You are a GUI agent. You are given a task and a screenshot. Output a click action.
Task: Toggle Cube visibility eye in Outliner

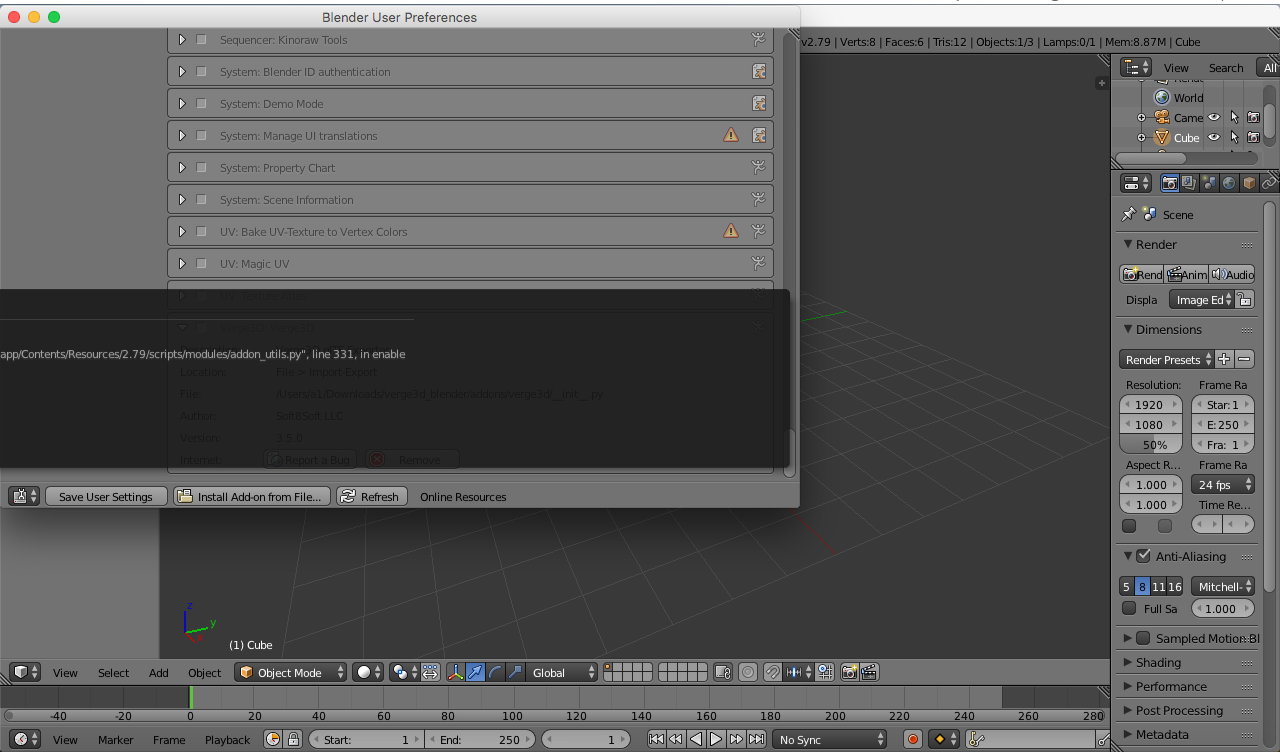click(x=1214, y=138)
